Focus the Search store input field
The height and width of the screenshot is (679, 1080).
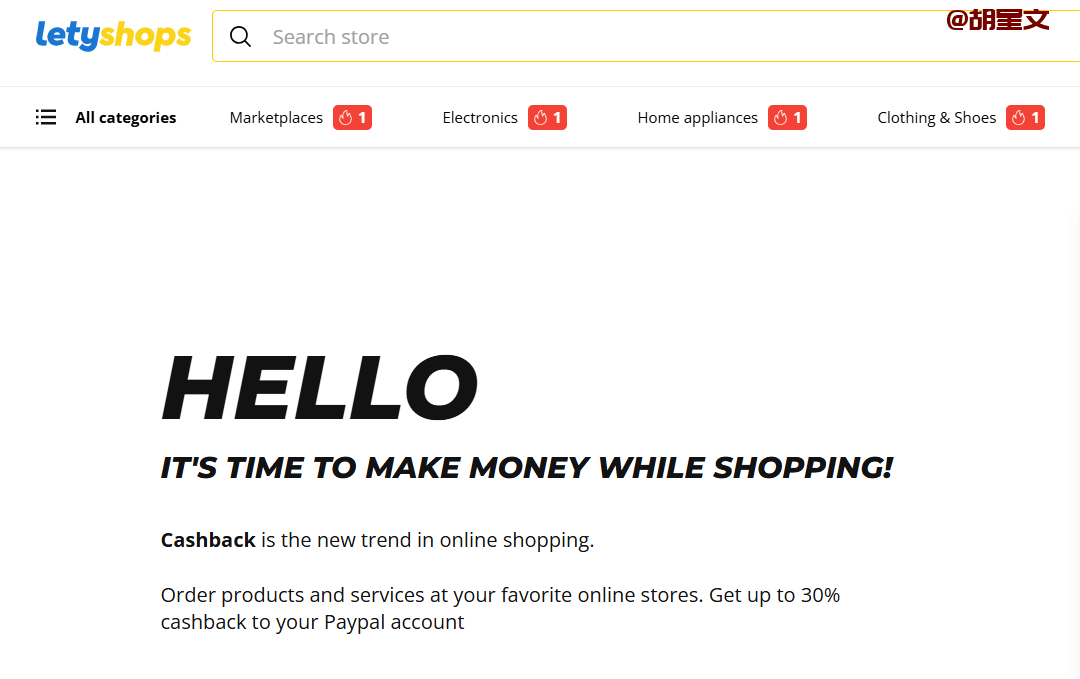(600, 37)
